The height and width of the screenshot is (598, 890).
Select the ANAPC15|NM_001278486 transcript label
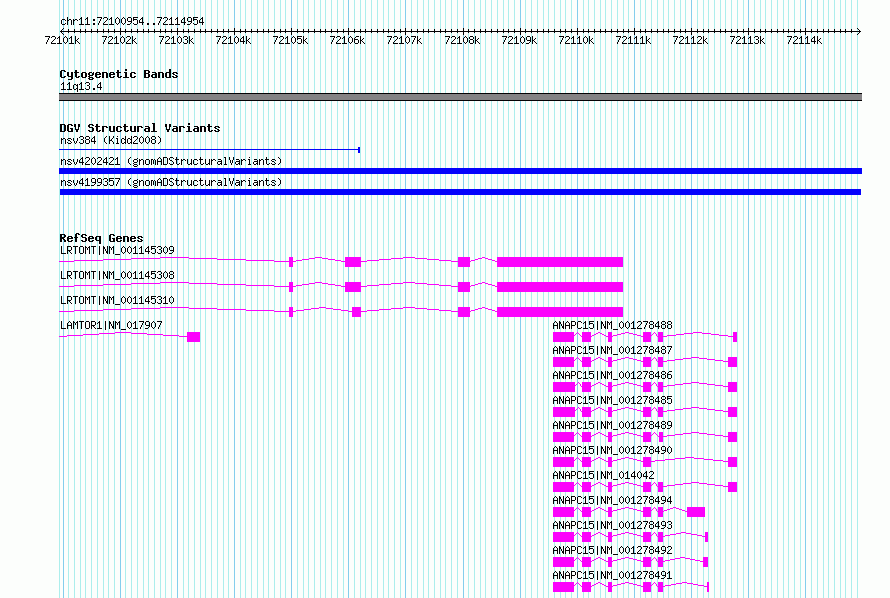(x=612, y=375)
